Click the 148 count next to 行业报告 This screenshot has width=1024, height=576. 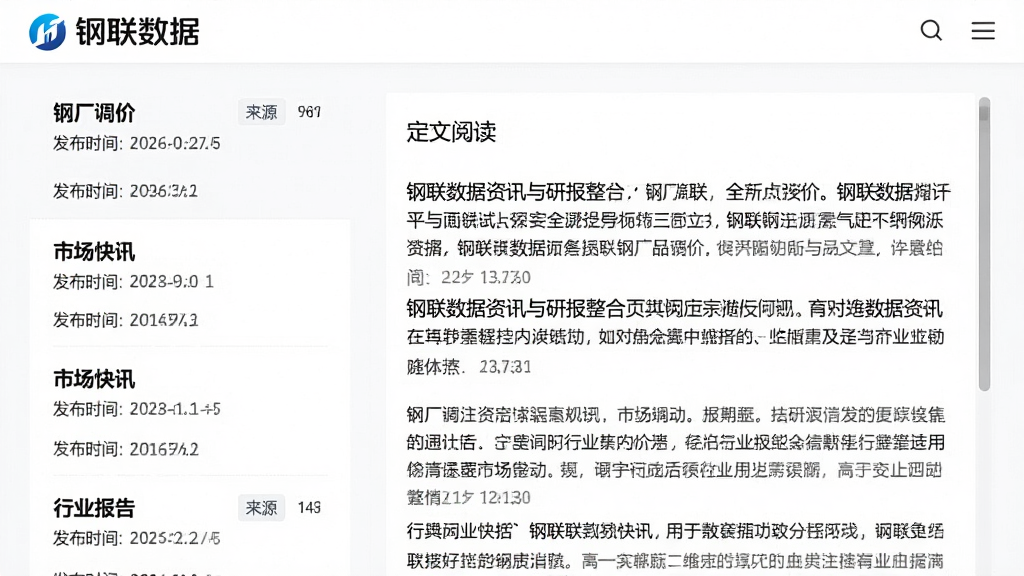coord(309,507)
